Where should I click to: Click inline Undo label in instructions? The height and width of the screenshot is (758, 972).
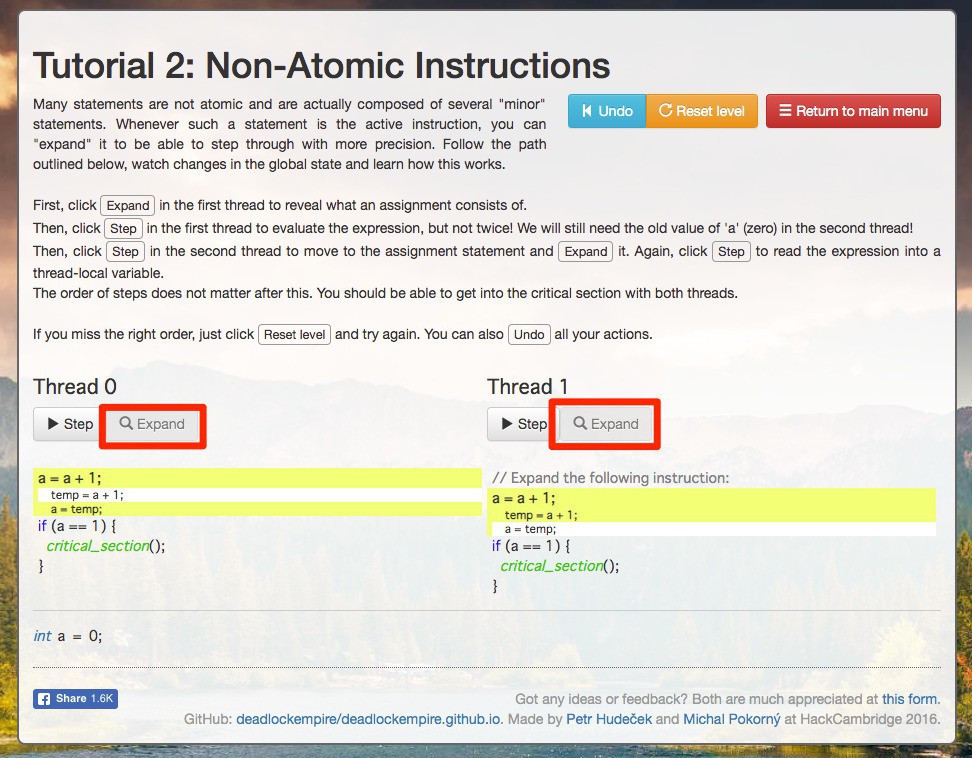coord(529,335)
